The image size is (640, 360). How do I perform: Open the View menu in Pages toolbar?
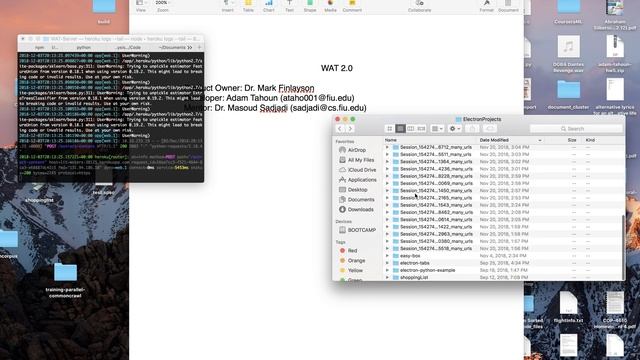pos(141,5)
